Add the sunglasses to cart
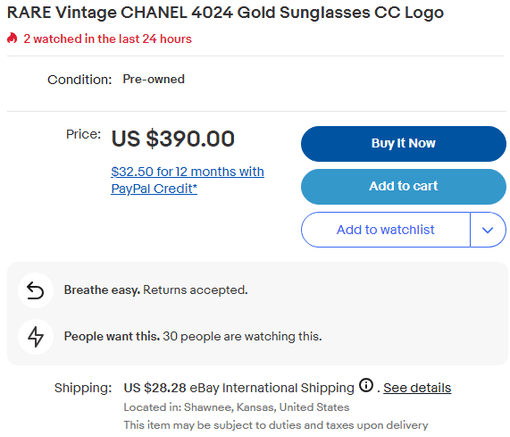Viewport: 510px width, 437px height. pyautogui.click(x=403, y=187)
